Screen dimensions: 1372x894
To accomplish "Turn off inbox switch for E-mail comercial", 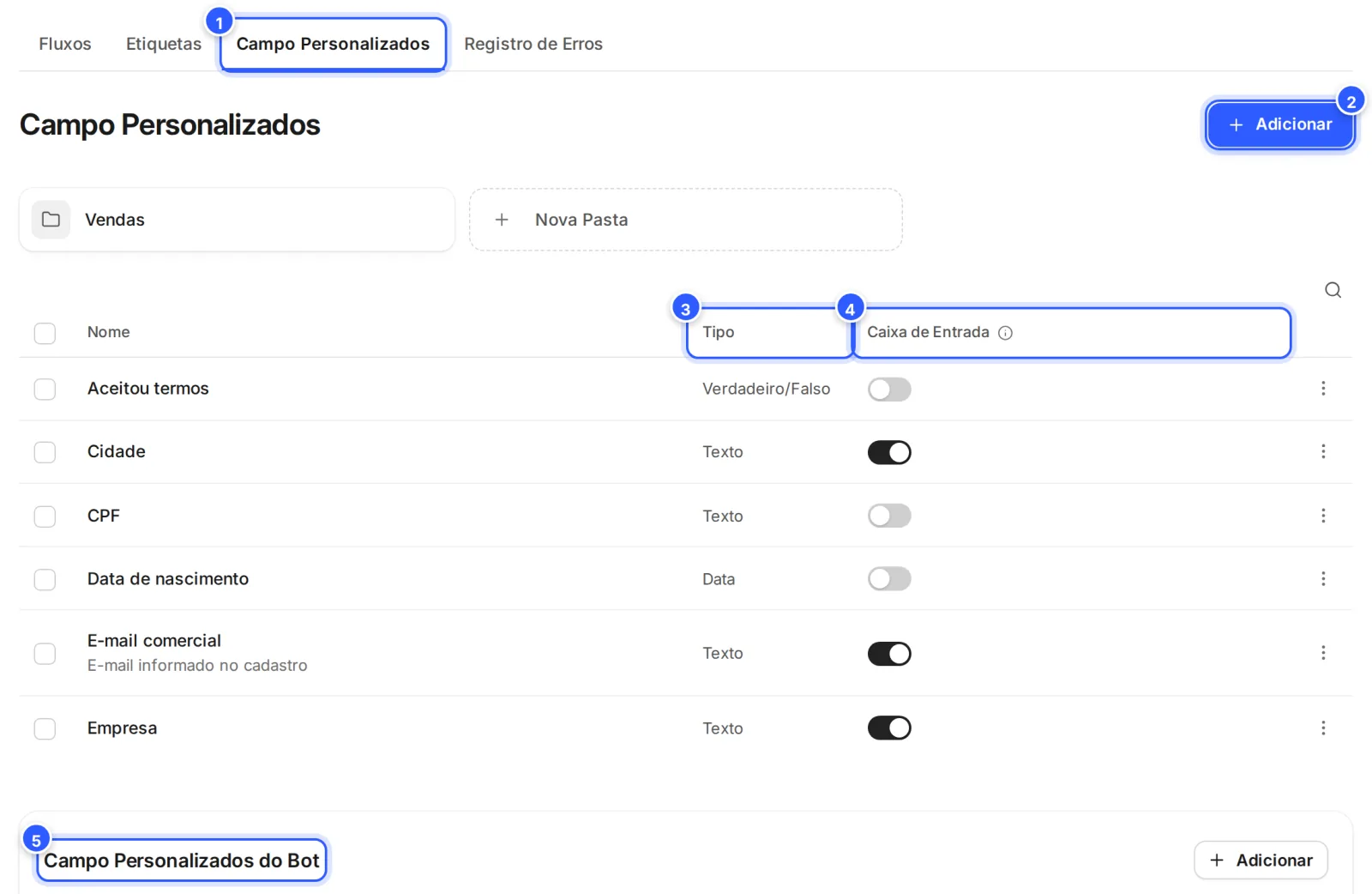I will click(889, 654).
